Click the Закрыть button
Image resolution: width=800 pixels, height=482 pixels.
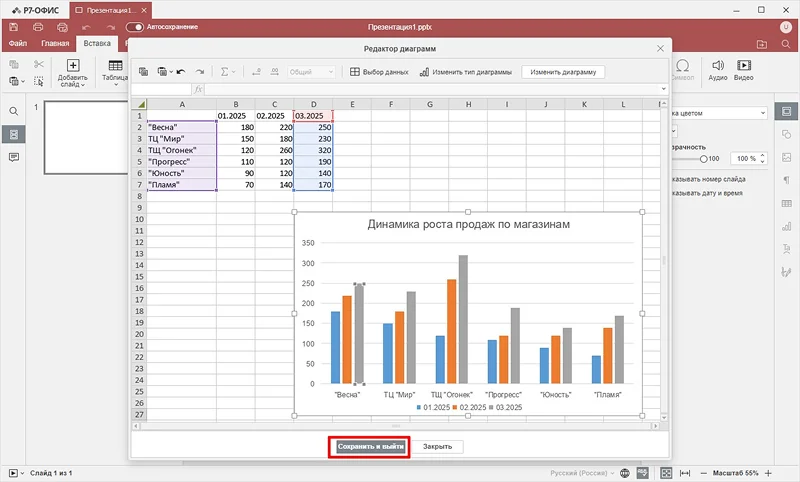[438, 446]
